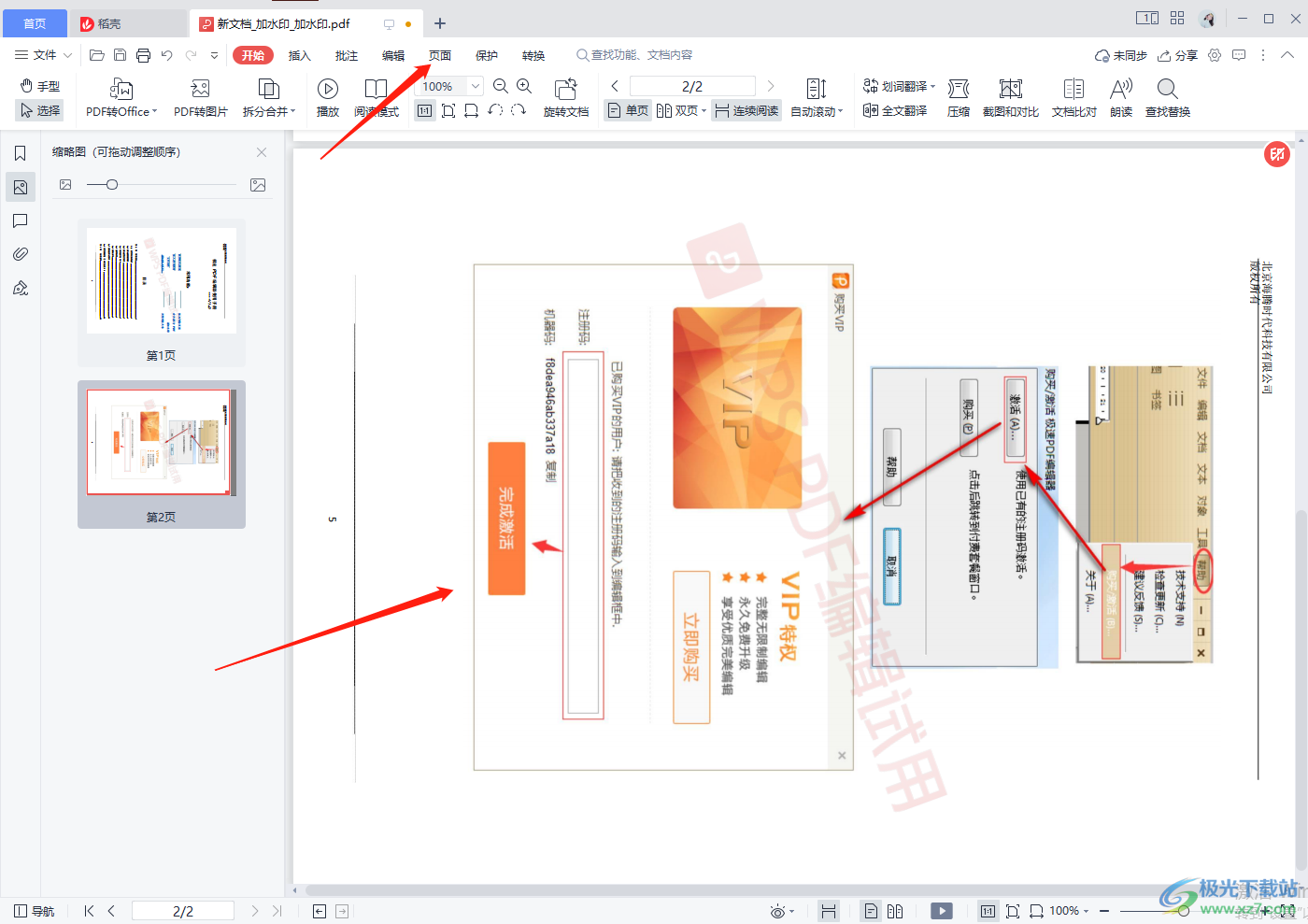The width and height of the screenshot is (1308, 924).
Task: Click 旋转文档 rotate document
Action: point(566,98)
